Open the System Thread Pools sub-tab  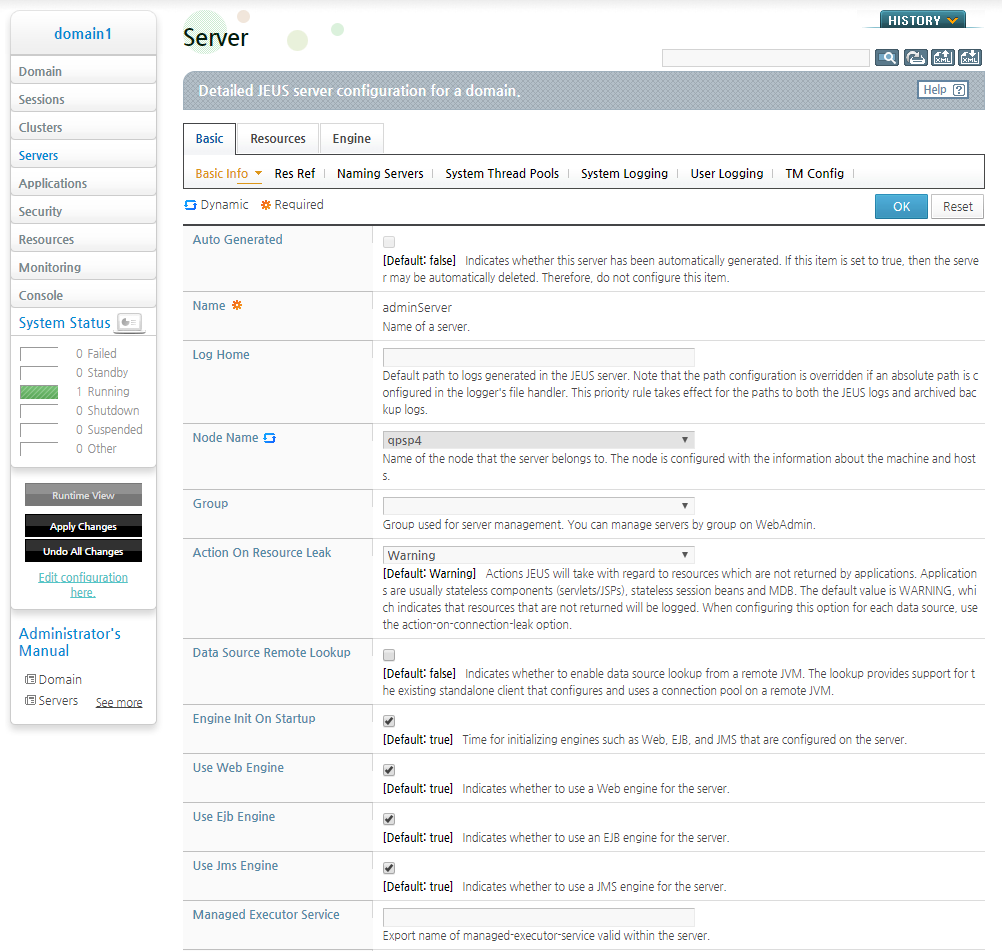502,173
